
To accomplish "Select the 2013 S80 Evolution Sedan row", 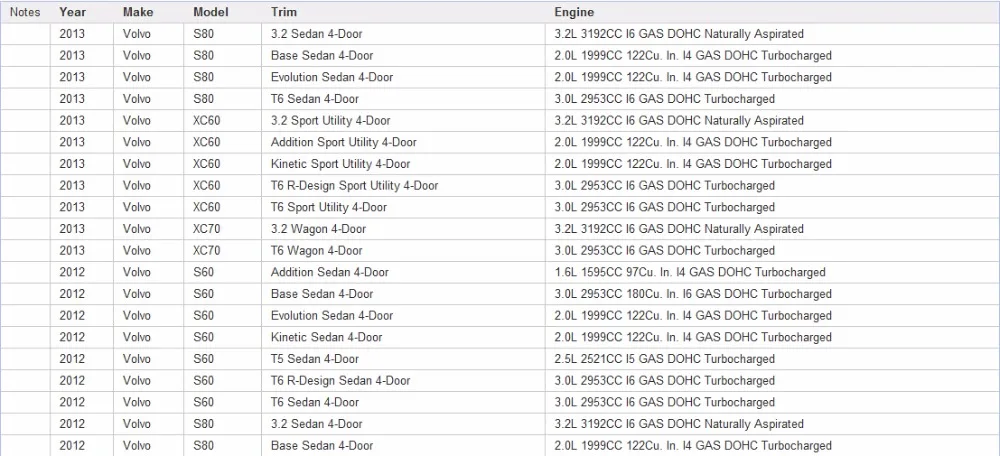I will pyautogui.click(x=500, y=77).
